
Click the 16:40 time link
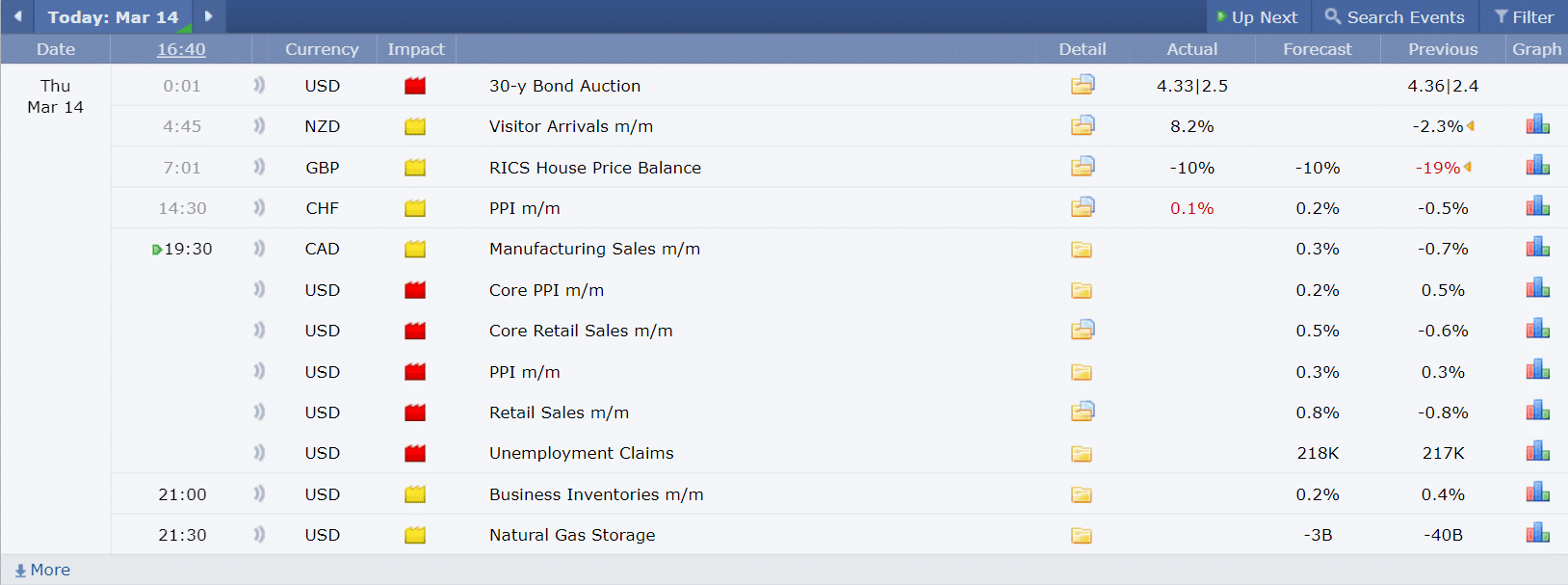coord(181,49)
